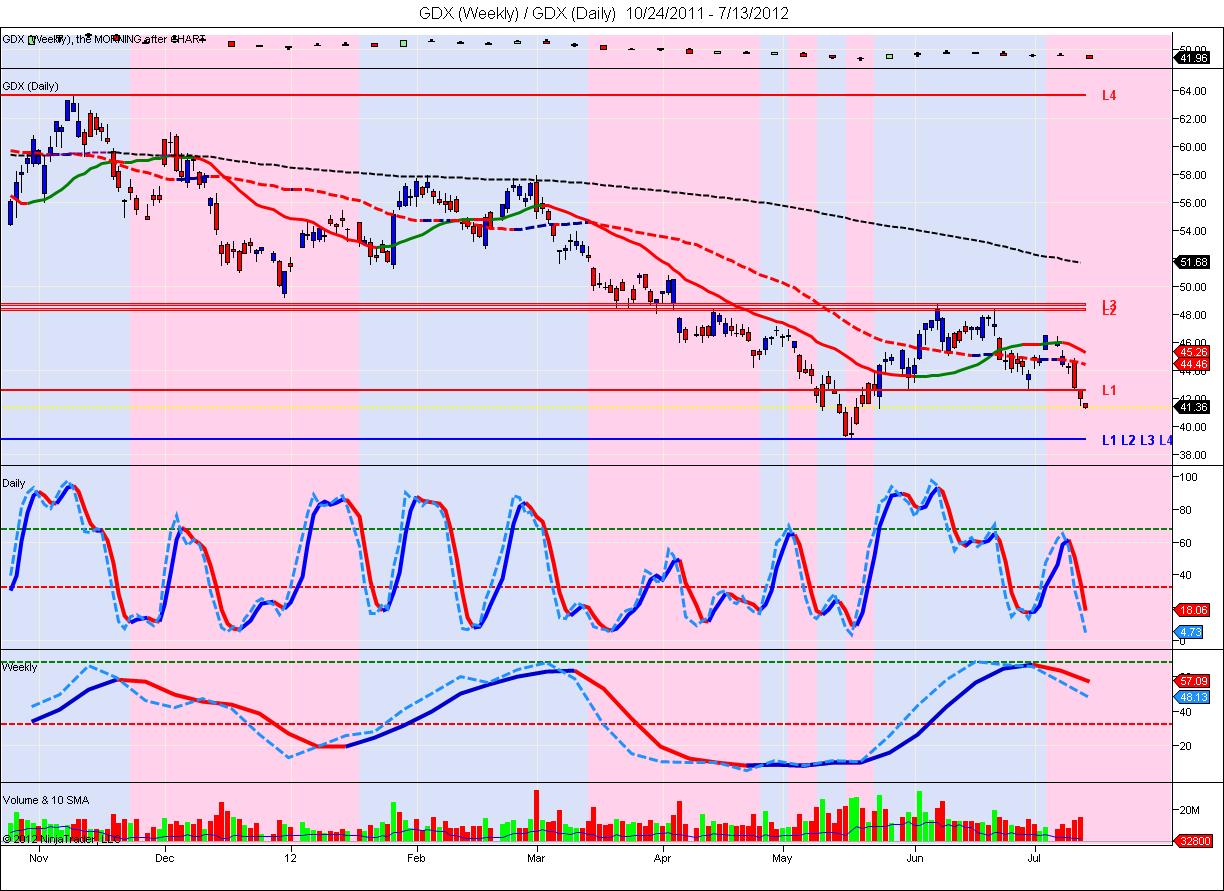Click the blue 48.13 weekly stochastic marker

[x=1194, y=696]
